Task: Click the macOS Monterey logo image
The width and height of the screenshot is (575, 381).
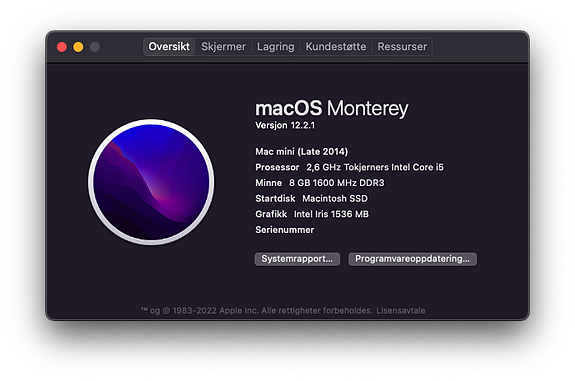Action: [151, 182]
